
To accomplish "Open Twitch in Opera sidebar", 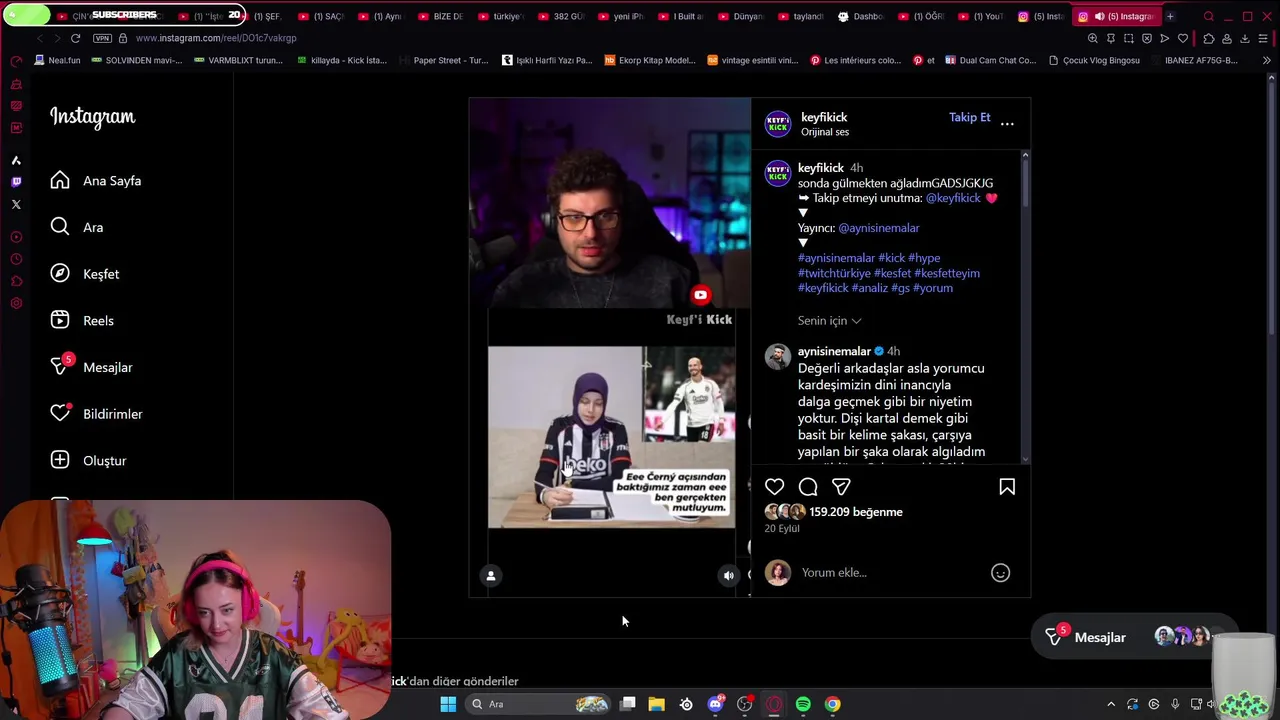I will (16, 182).
